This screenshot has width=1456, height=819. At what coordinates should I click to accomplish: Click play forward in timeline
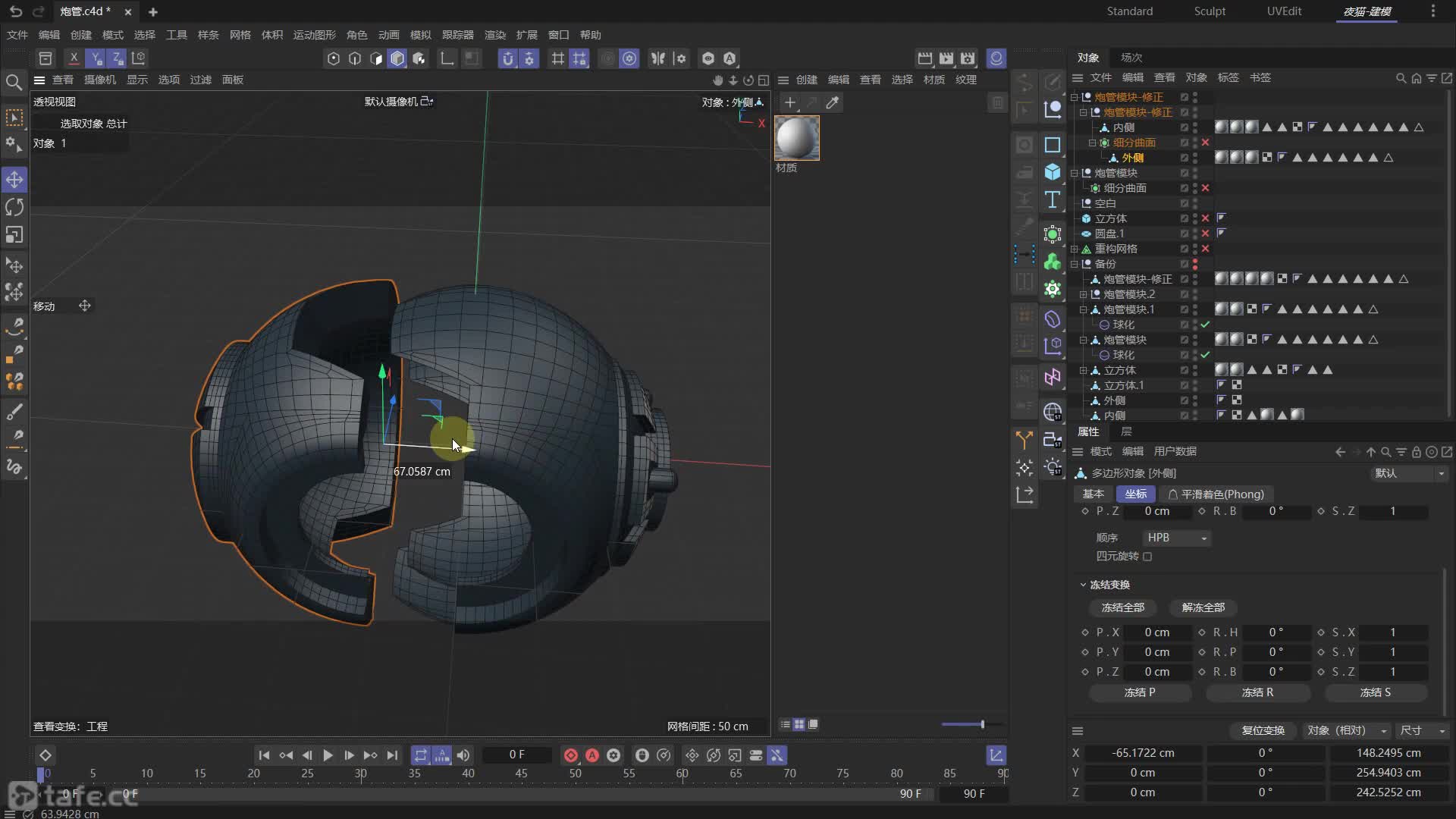pos(328,755)
